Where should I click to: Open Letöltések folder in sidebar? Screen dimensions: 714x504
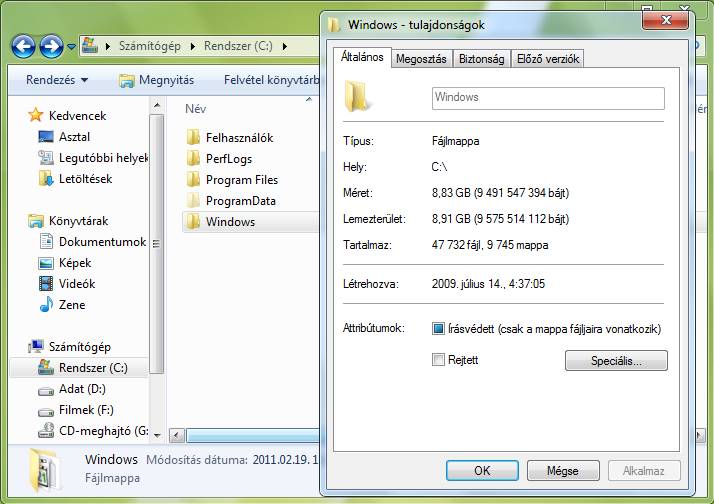click(x=85, y=178)
